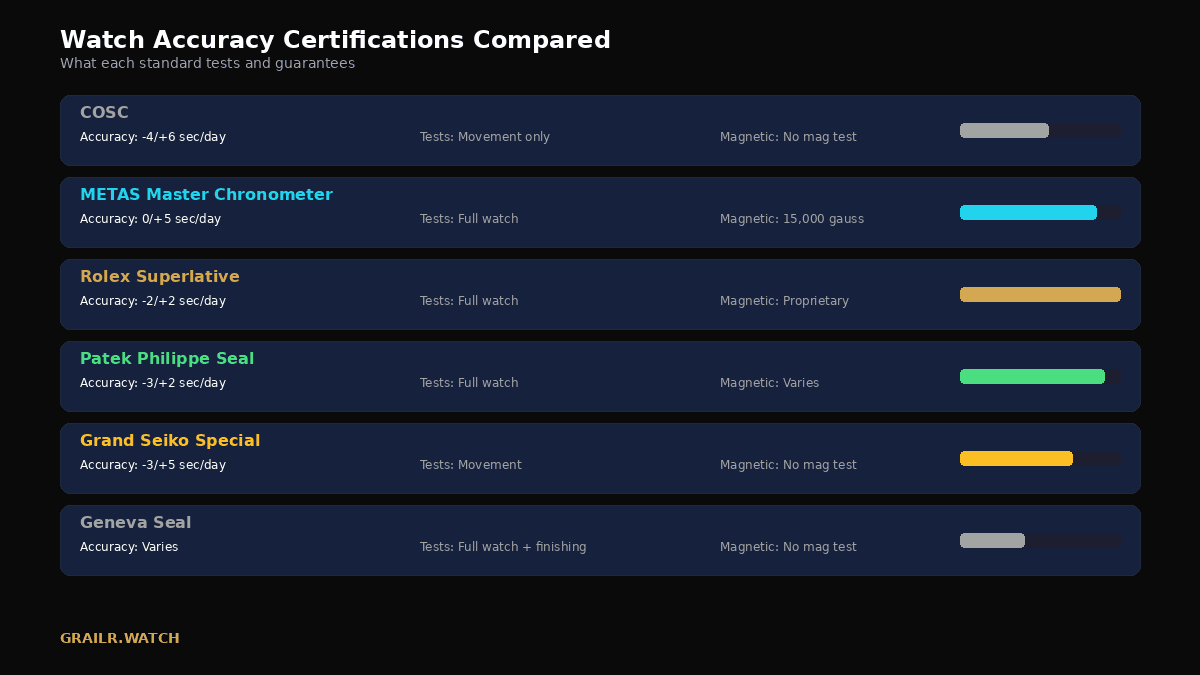This screenshot has width=1200, height=675.
Task: Click the 'Tests: Movement only' label
Action: (x=485, y=137)
